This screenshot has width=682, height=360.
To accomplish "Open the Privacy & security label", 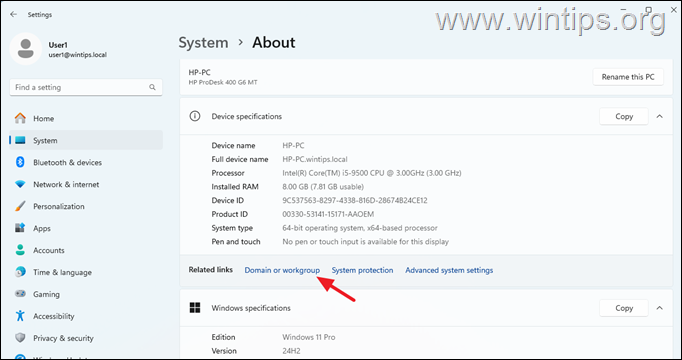I will (x=63, y=338).
